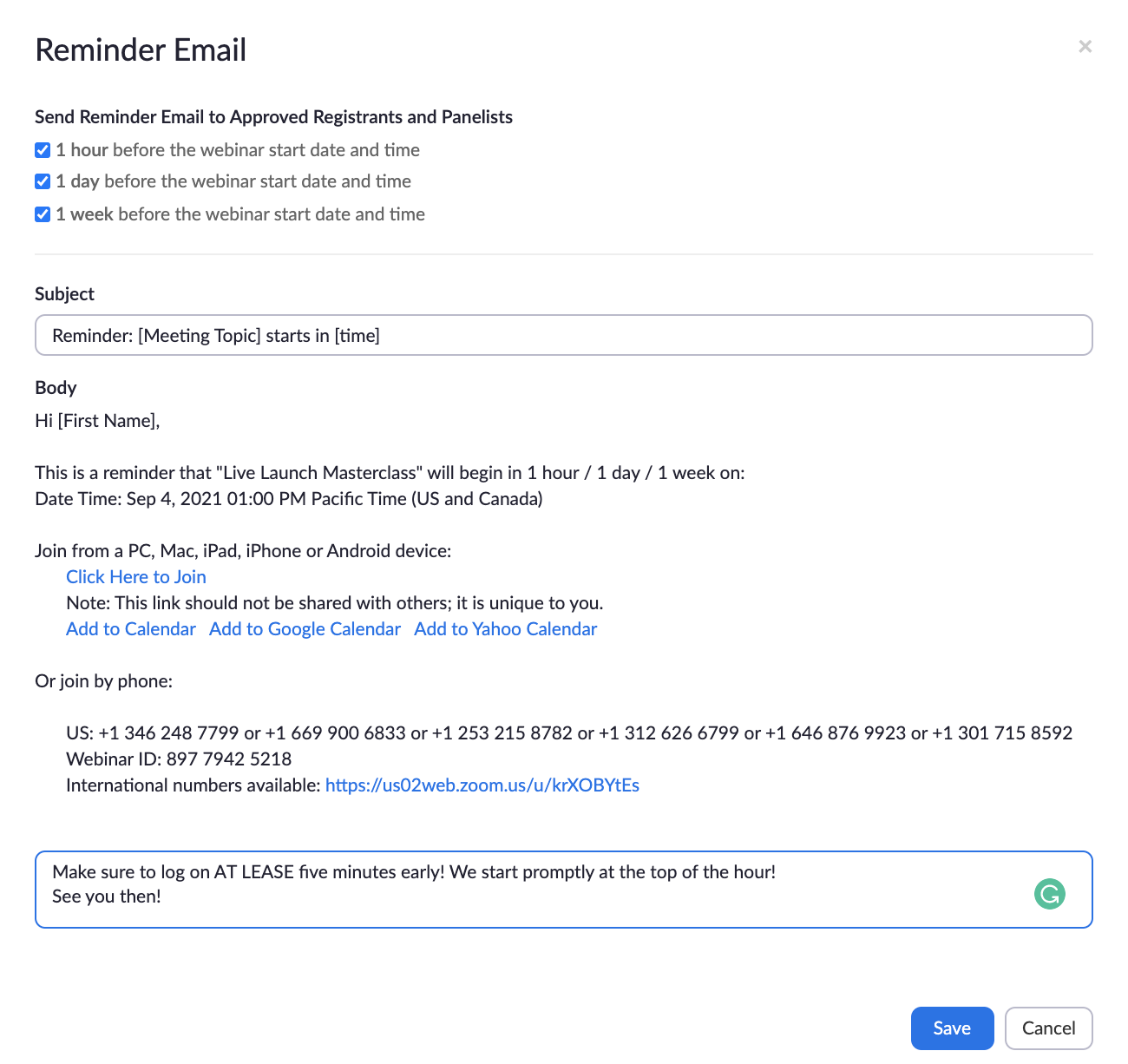This screenshot has height=1064, width=1128.
Task: Select Add to Yahoo Calendar link
Action: click(x=505, y=629)
